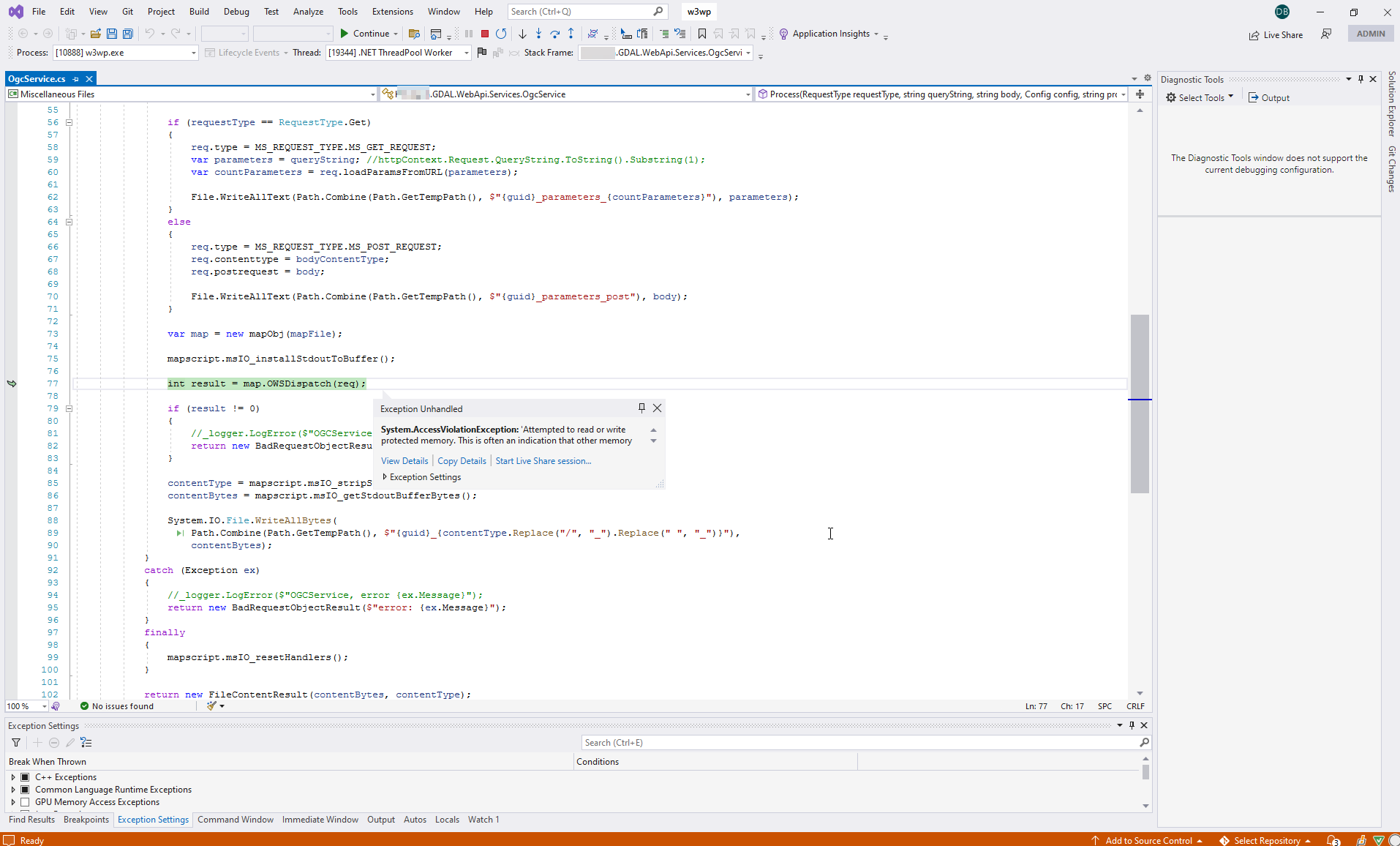Open the Extensions menu
This screenshot has height=846, width=1400.
[x=392, y=12]
